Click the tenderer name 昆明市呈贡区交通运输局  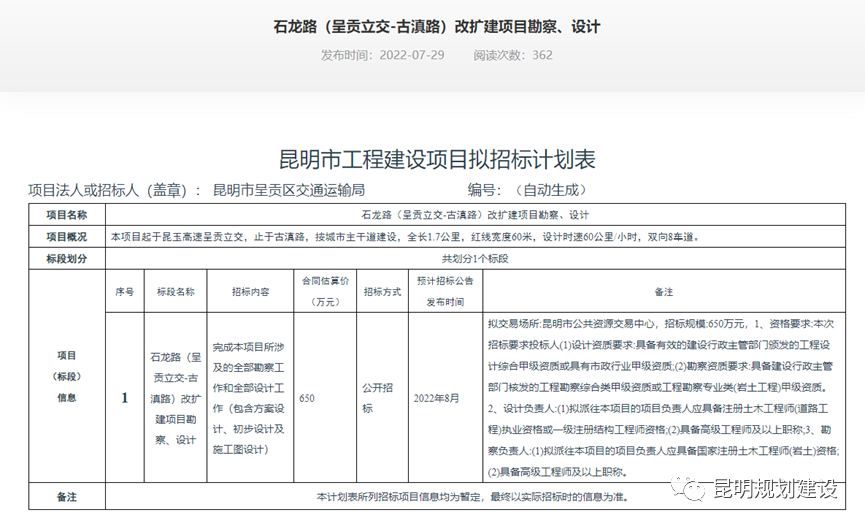coord(288,189)
